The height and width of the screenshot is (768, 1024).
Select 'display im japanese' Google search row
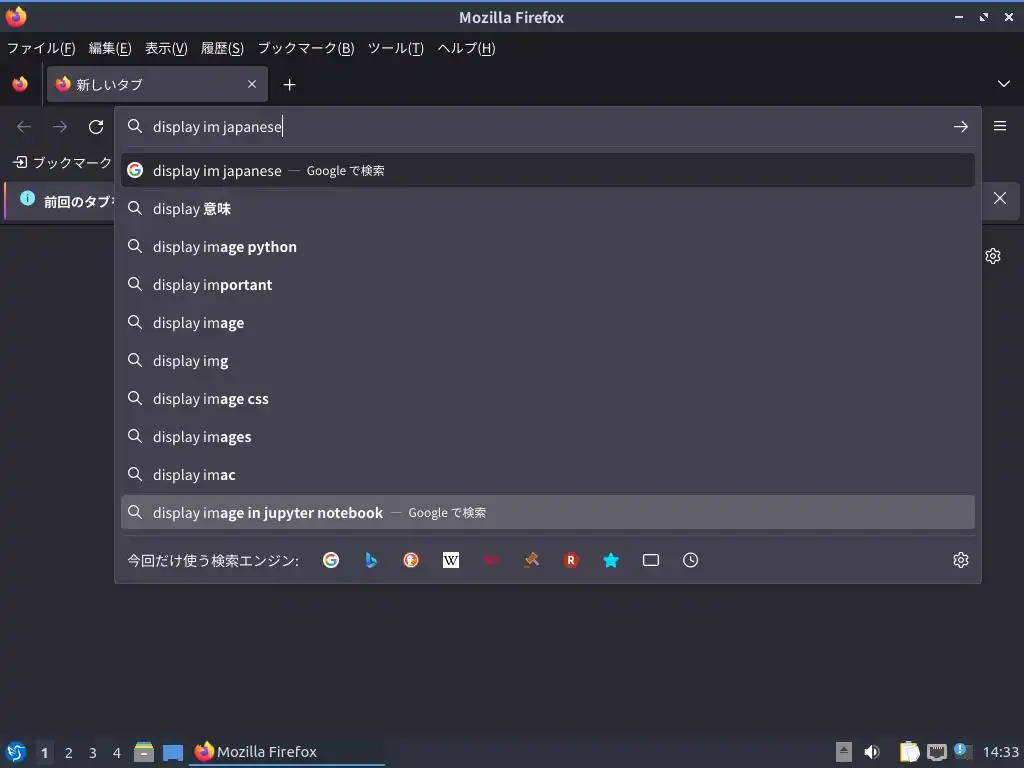(547, 170)
